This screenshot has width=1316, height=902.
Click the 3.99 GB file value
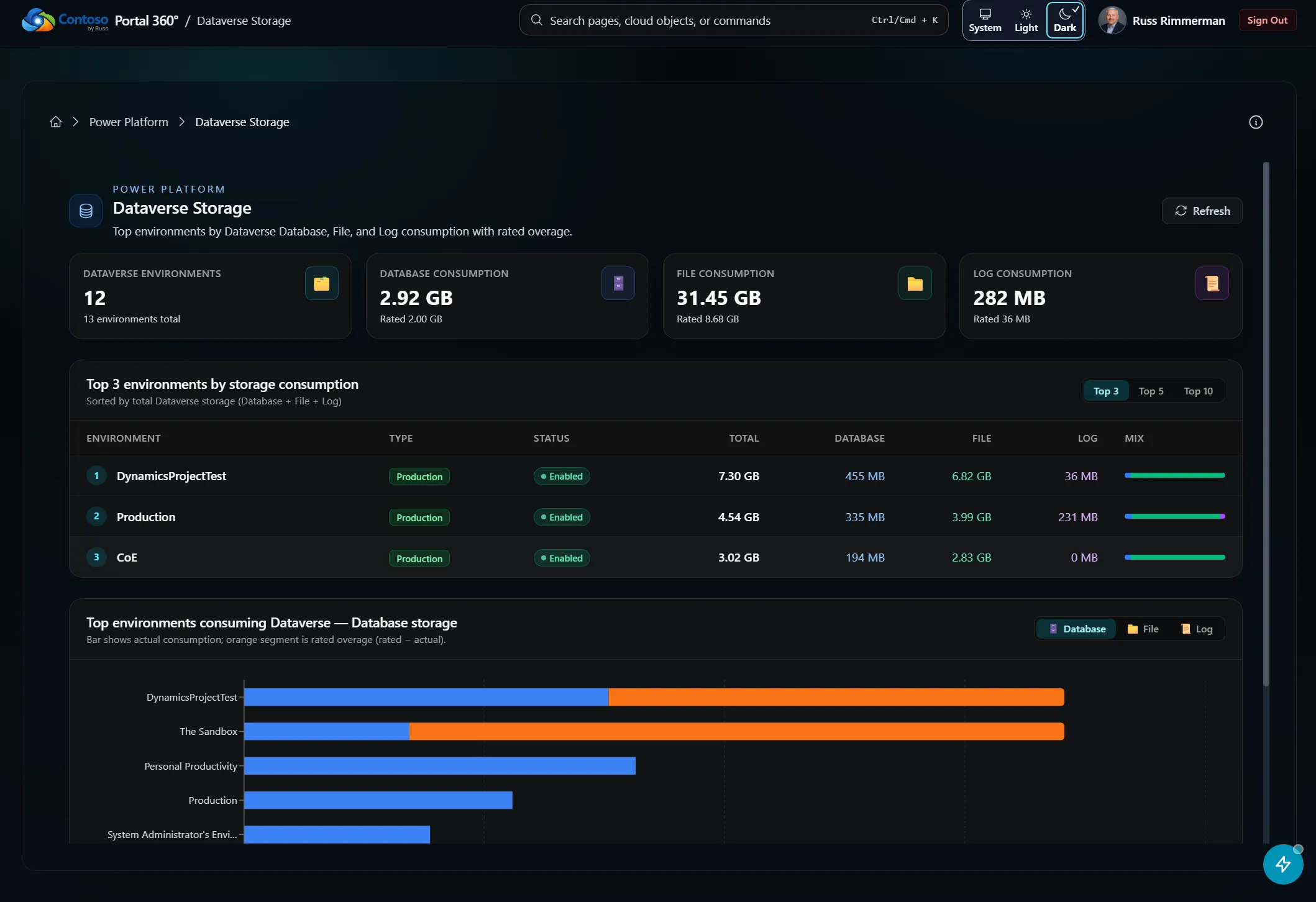[972, 517]
